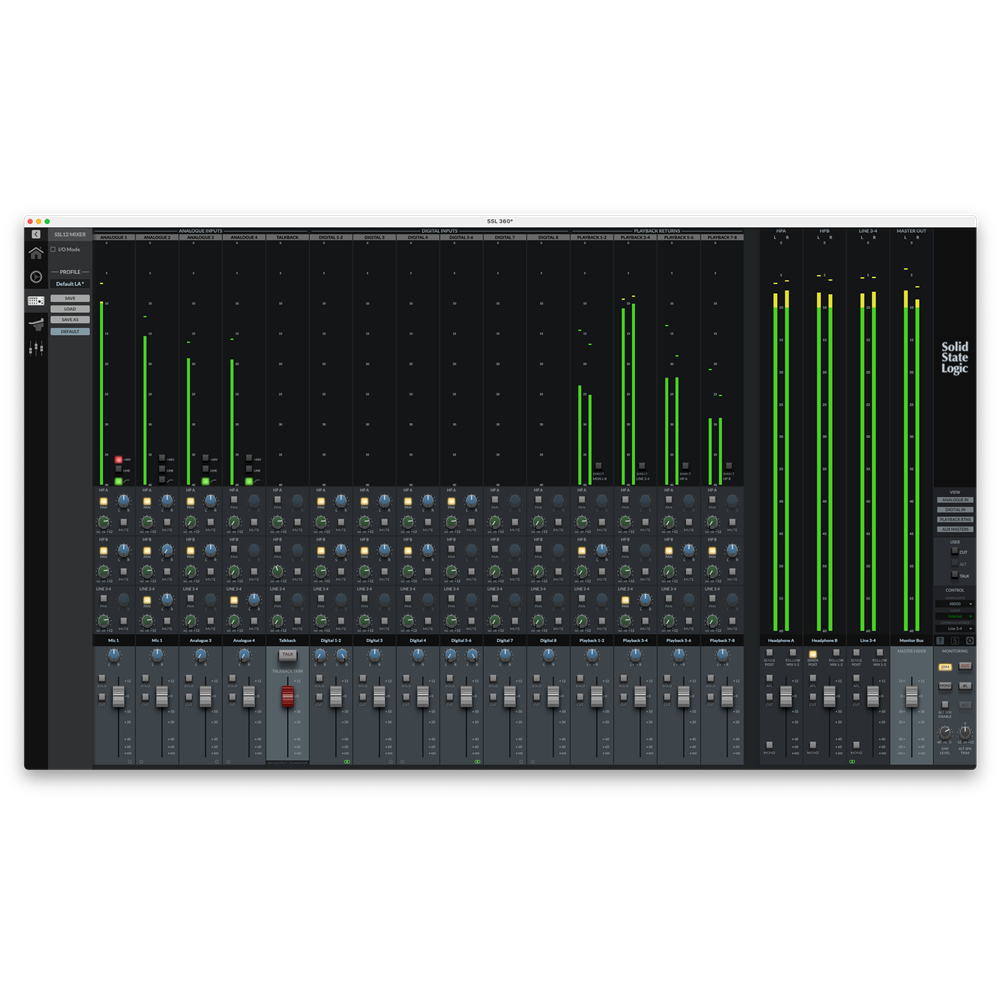Open the Loopback Source Line 3-4 dropdown
Image resolution: width=1000 pixels, height=1000 pixels.
coord(955,629)
